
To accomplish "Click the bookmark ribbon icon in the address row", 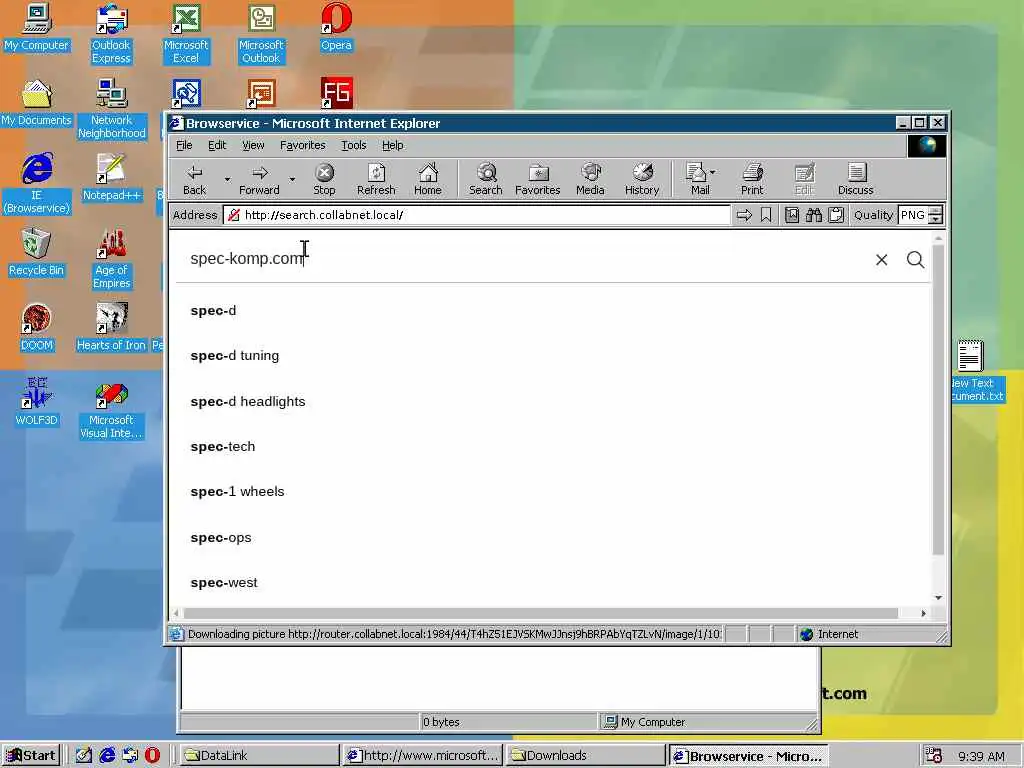I will [x=766, y=215].
